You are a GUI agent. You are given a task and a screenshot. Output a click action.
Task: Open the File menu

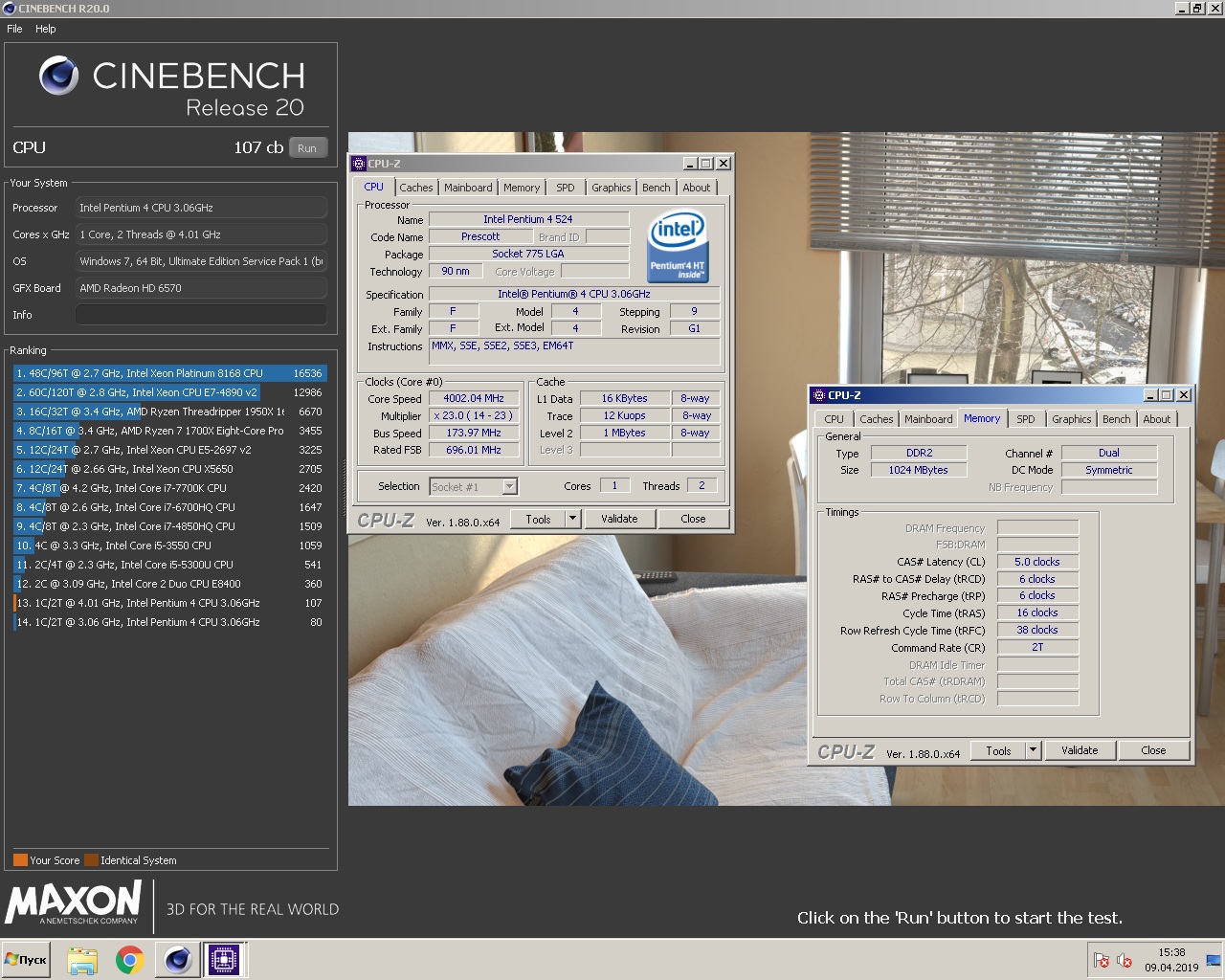(15, 29)
